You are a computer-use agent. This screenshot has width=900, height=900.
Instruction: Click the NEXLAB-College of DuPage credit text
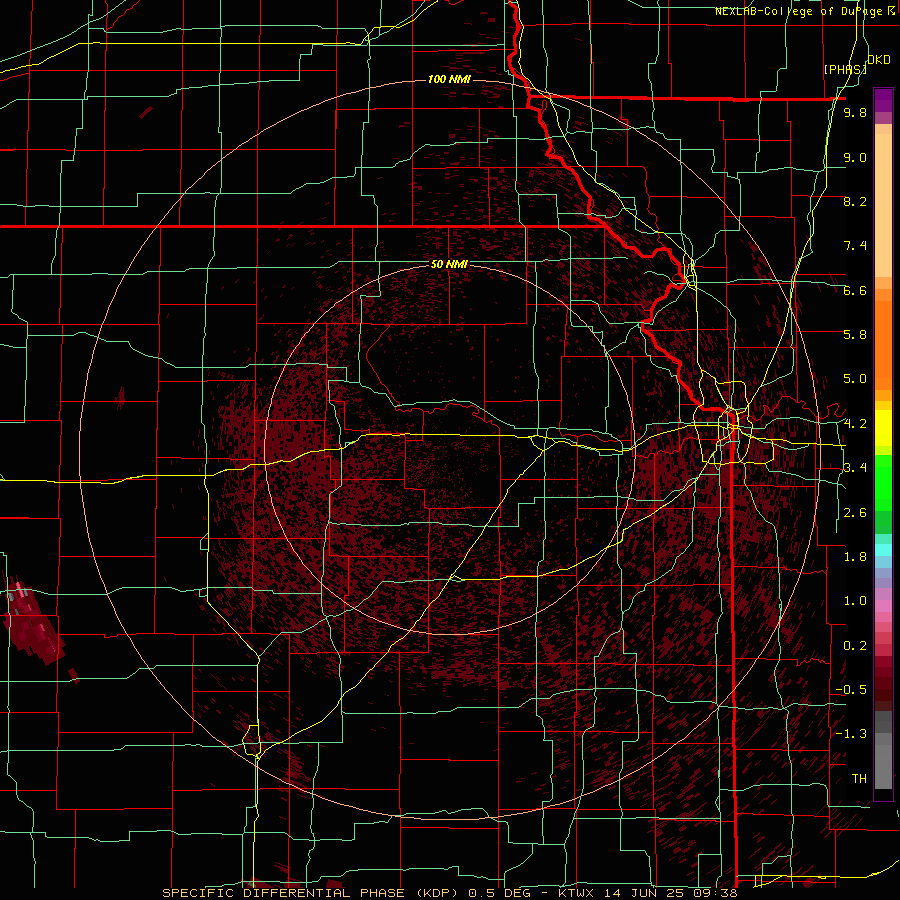click(x=804, y=11)
